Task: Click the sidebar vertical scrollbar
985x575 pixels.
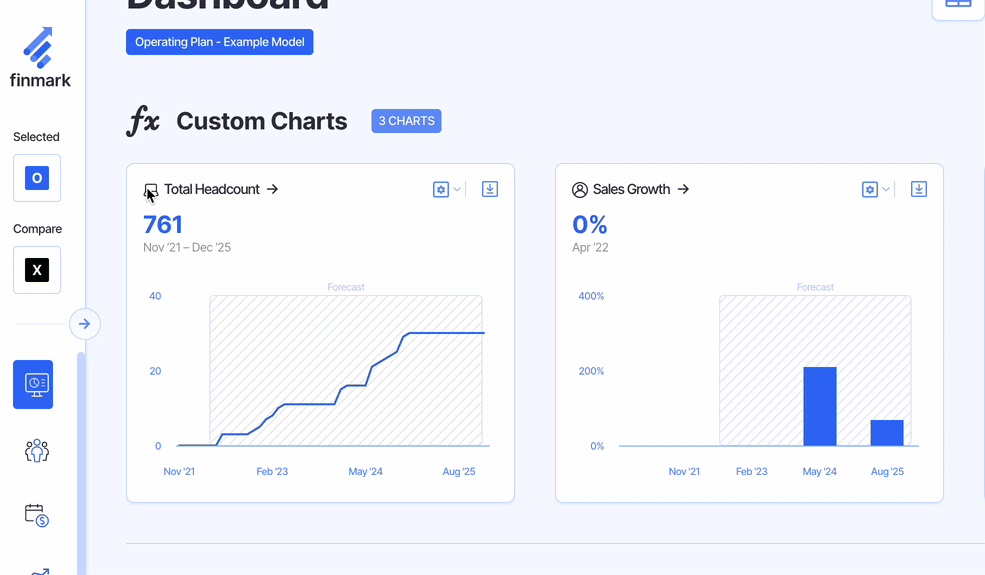Action: click(81, 460)
